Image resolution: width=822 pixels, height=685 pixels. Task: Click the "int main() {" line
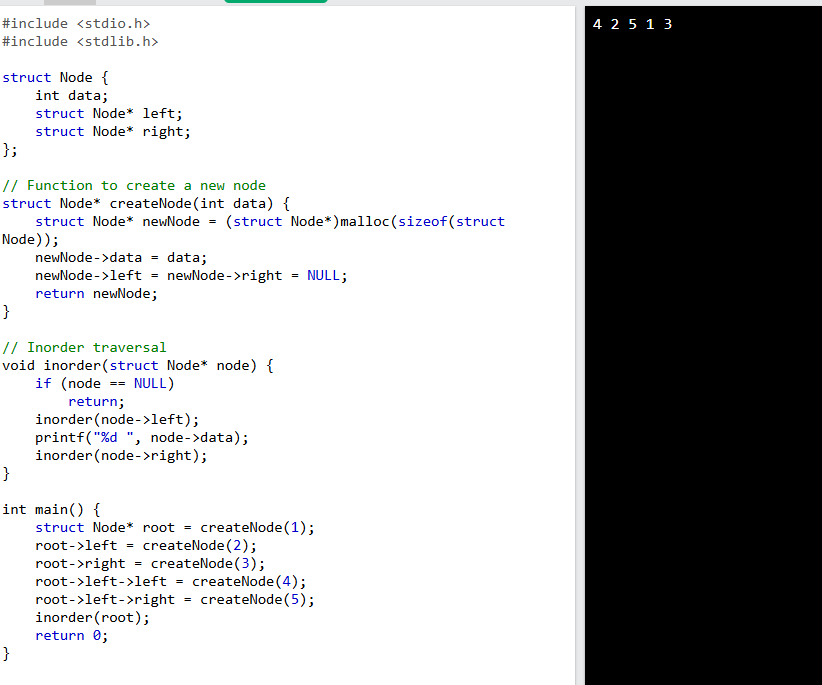(51, 509)
